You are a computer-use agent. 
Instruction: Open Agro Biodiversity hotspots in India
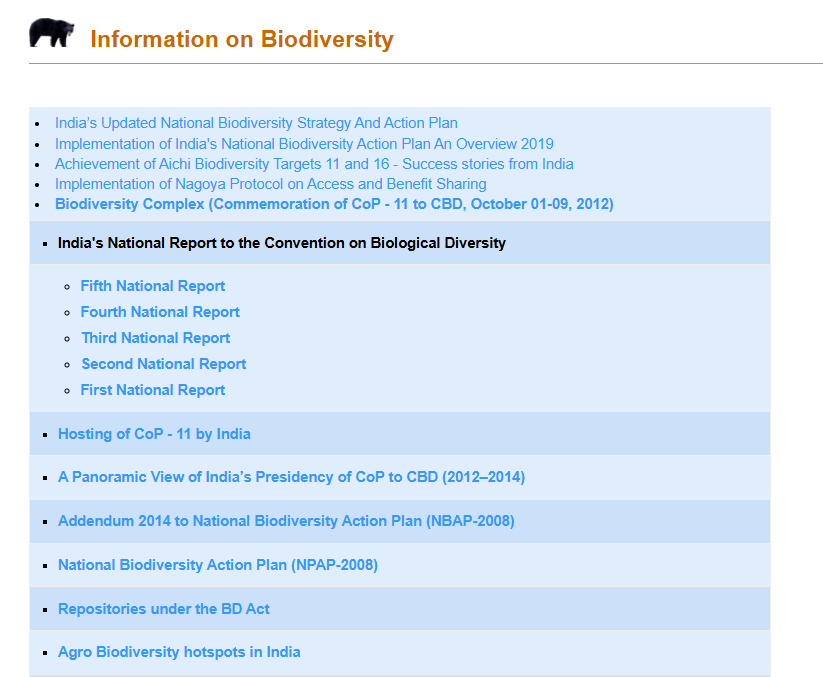coord(179,652)
